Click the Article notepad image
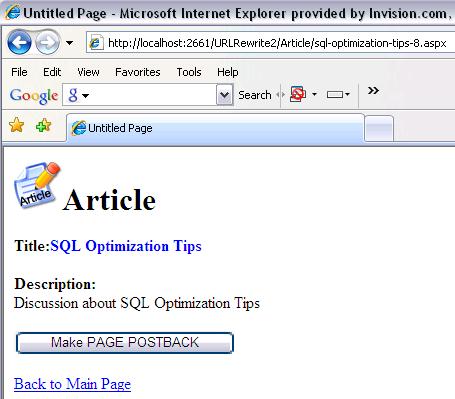 click(37, 186)
